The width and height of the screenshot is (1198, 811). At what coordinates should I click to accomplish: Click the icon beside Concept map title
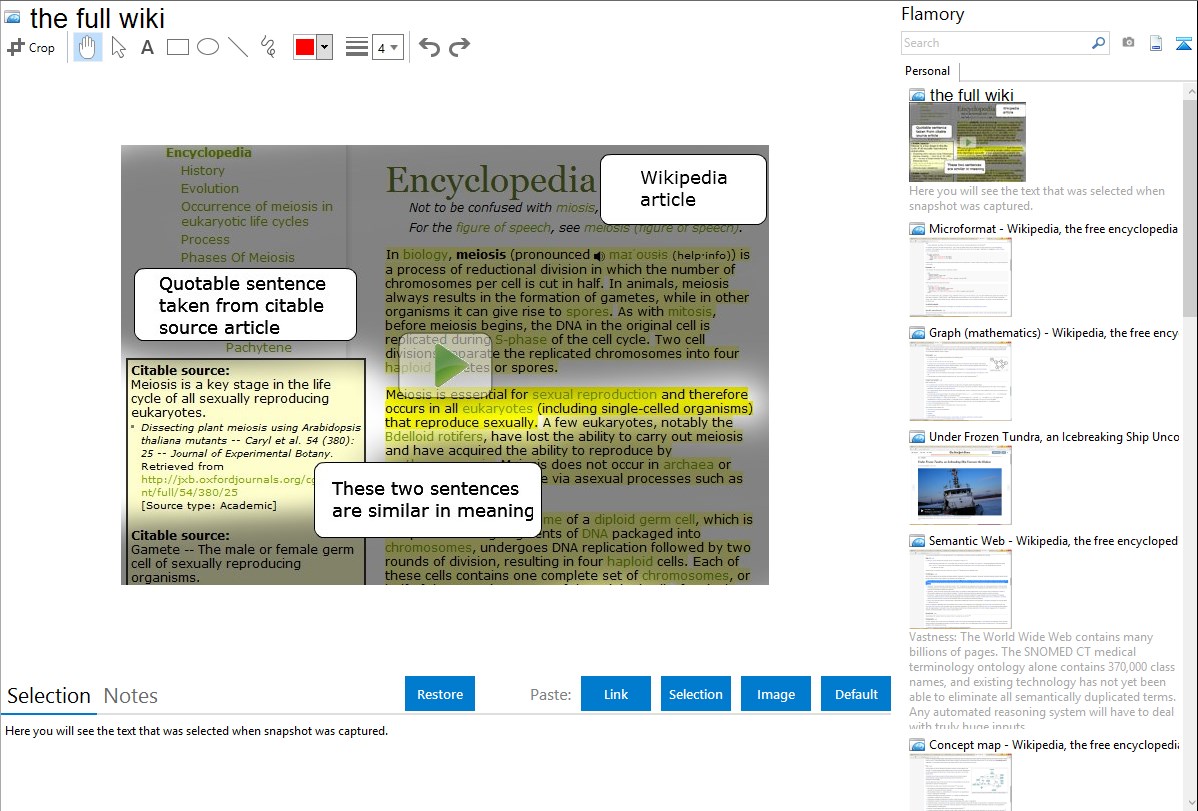click(x=917, y=744)
